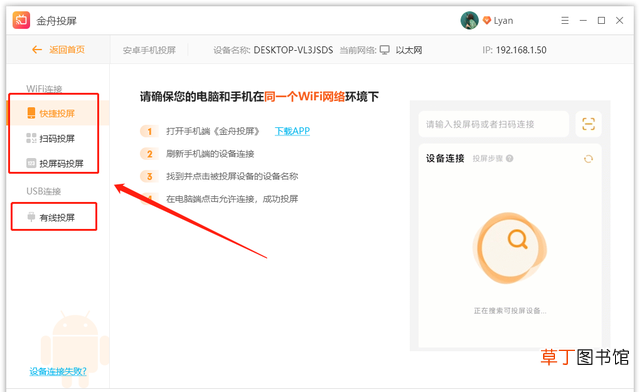Click the scan QR code button

click(588, 124)
